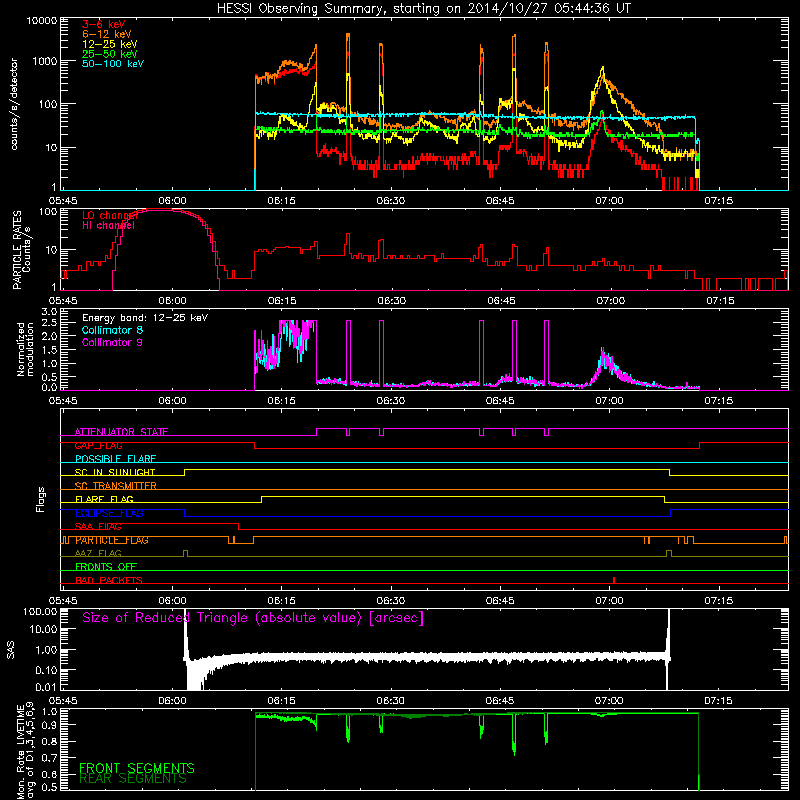Click the POSSIBLE_FLARE flag label
The height and width of the screenshot is (800, 800).
[x=115, y=459]
